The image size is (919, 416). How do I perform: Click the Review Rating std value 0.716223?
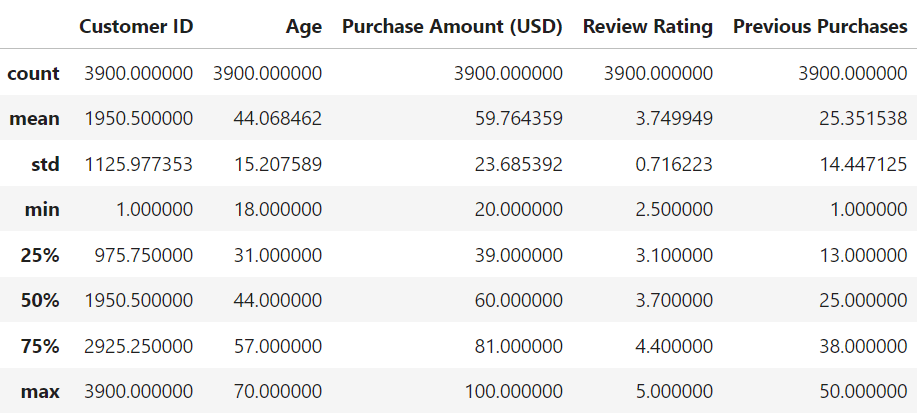coord(674,164)
